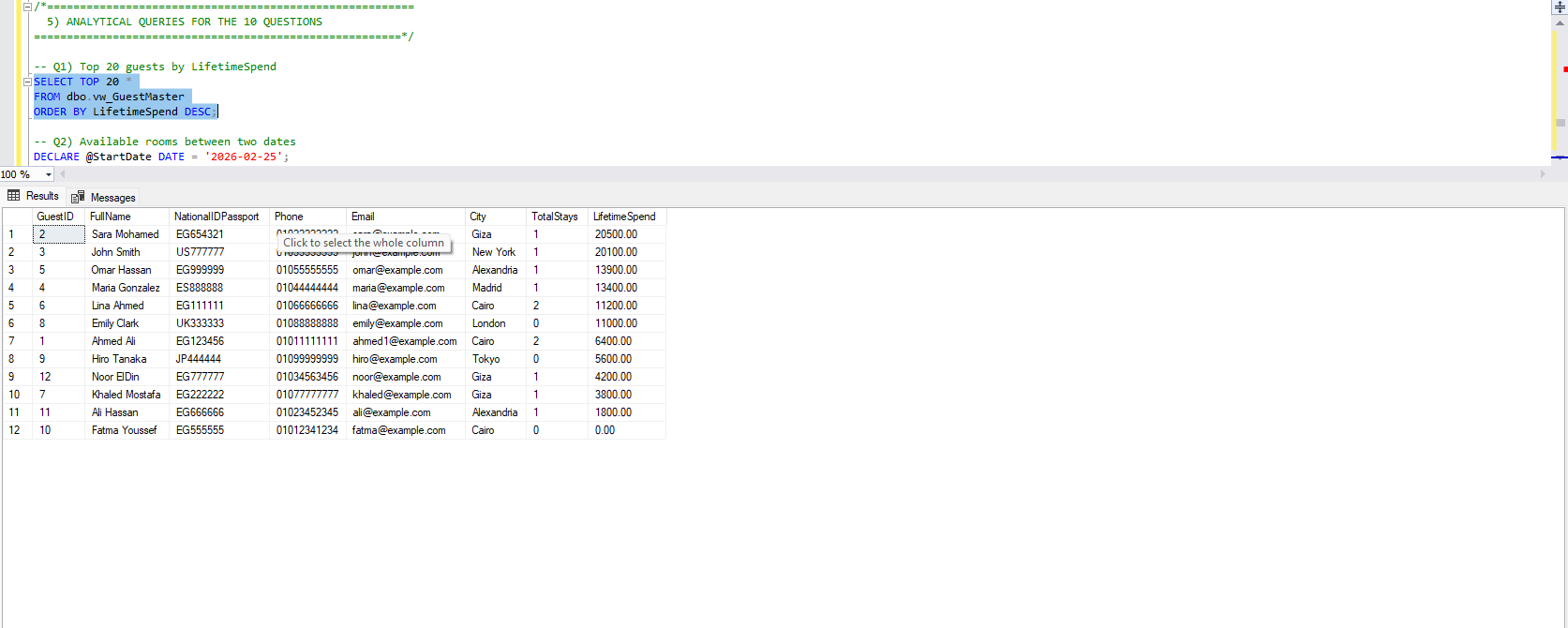1568x628 pixels.
Task: Click the Messages tab icon
Action: pyautogui.click(x=78, y=197)
